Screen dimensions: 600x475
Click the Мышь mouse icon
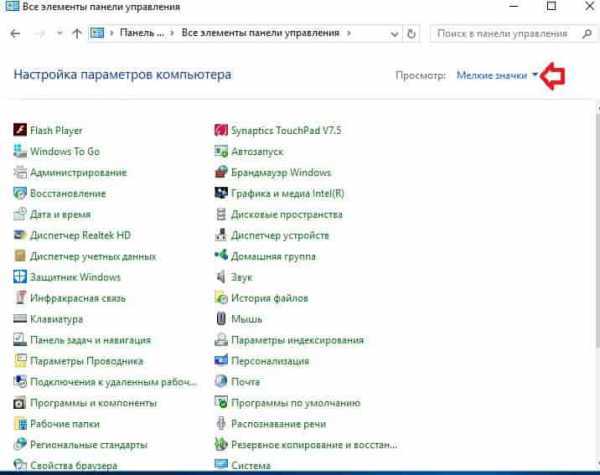pyautogui.click(x=221, y=319)
